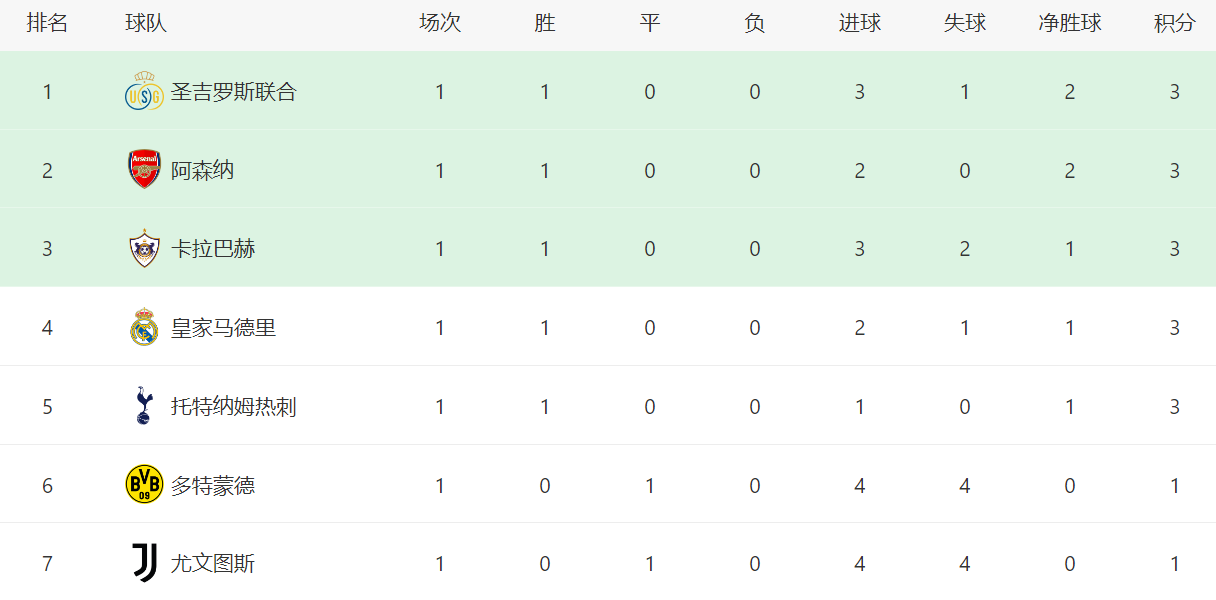Viewport: 1216px width, 600px height.
Task: Click the Juventus club logo
Action: (144, 563)
